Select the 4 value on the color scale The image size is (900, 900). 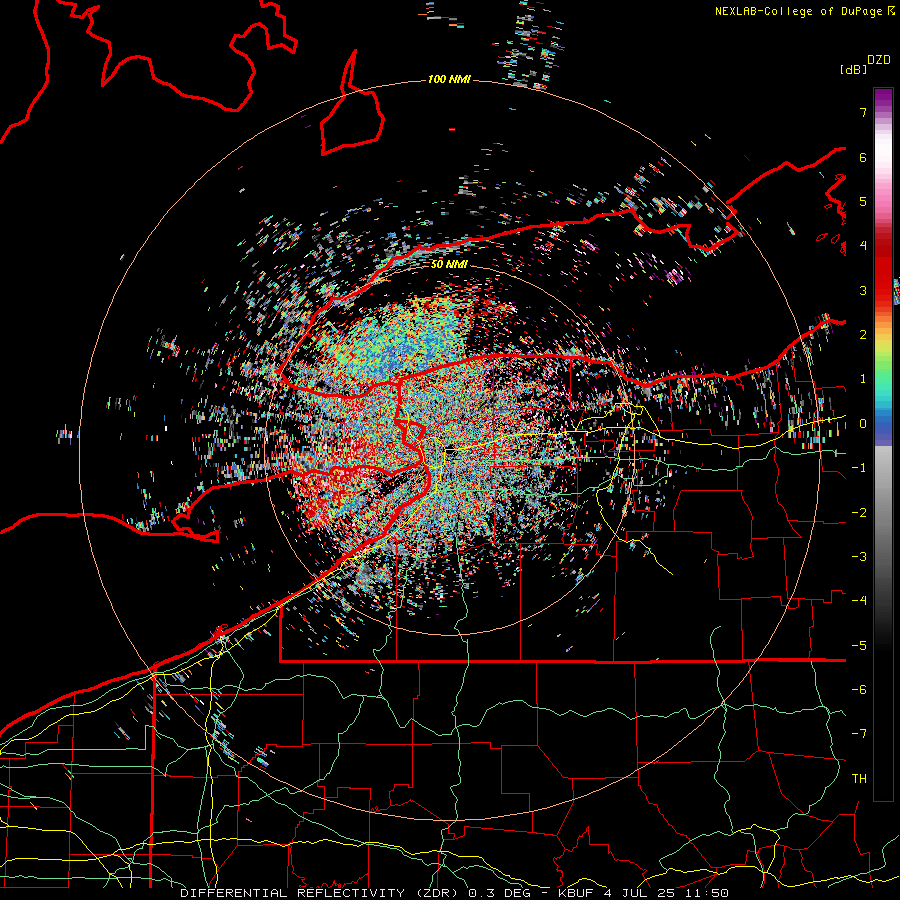click(863, 246)
